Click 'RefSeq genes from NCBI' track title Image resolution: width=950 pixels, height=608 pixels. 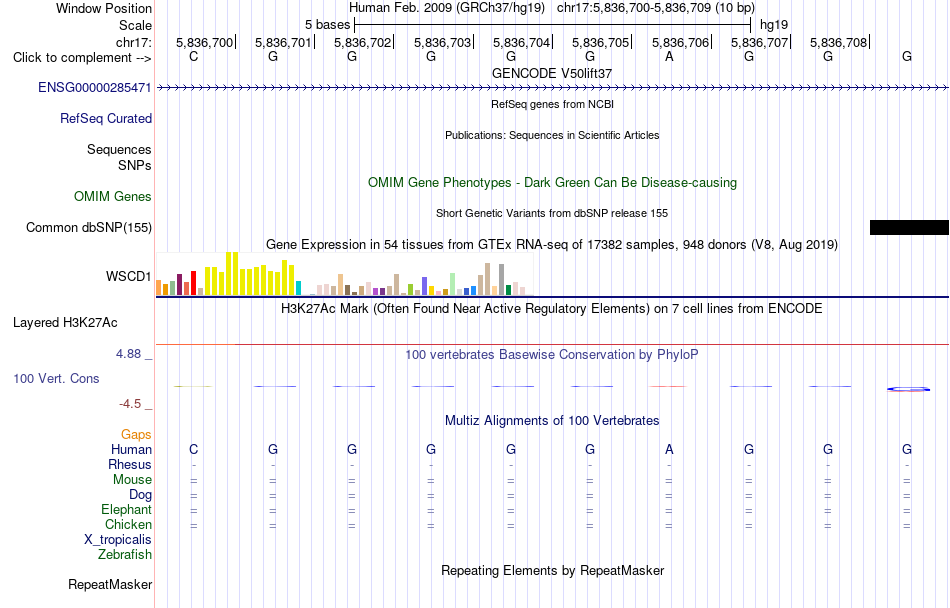552,104
